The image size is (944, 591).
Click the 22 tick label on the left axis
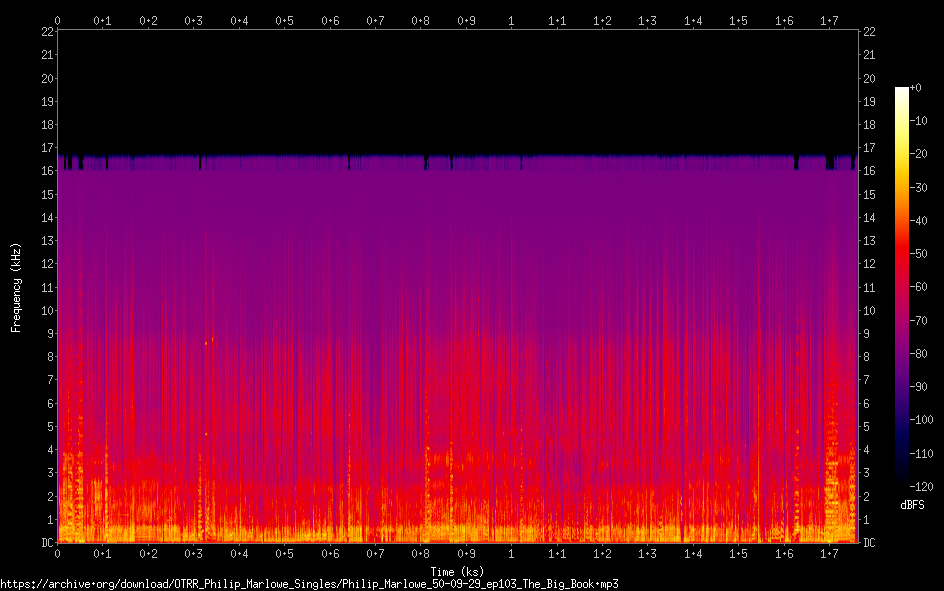[46, 32]
